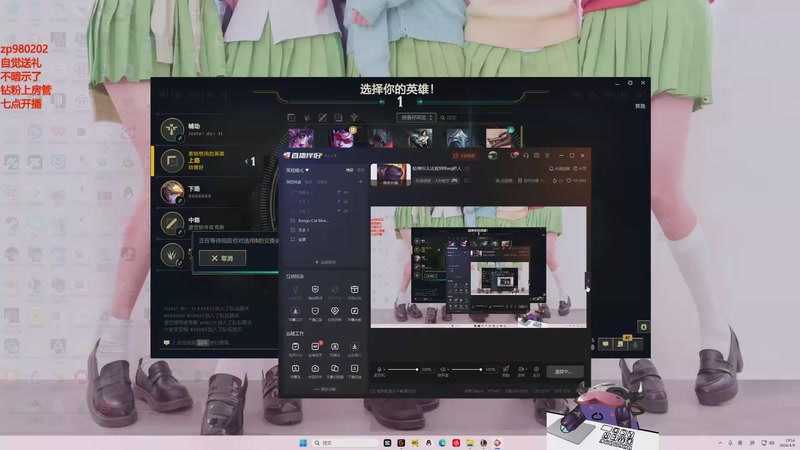Click the bell notification option near title
Viewport: 800px width, 450px height.
pos(559,168)
